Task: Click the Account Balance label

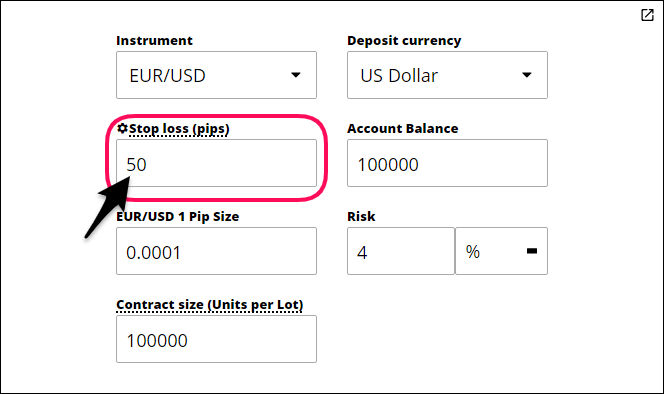Action: click(x=403, y=128)
